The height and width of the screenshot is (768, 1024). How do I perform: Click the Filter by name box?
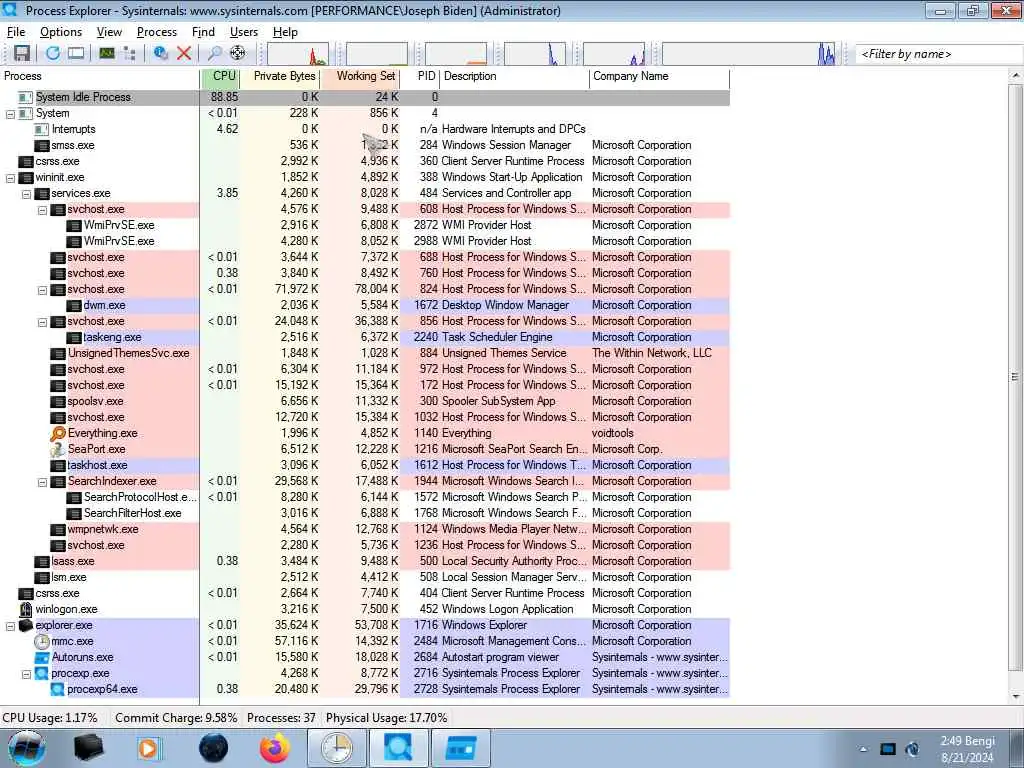939,54
